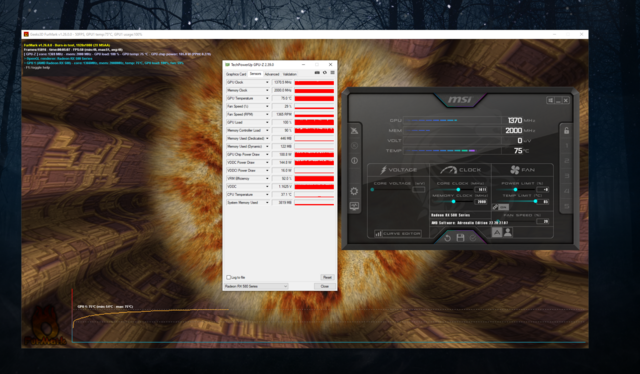Click the profile lock icon in Afterburner

[567, 131]
